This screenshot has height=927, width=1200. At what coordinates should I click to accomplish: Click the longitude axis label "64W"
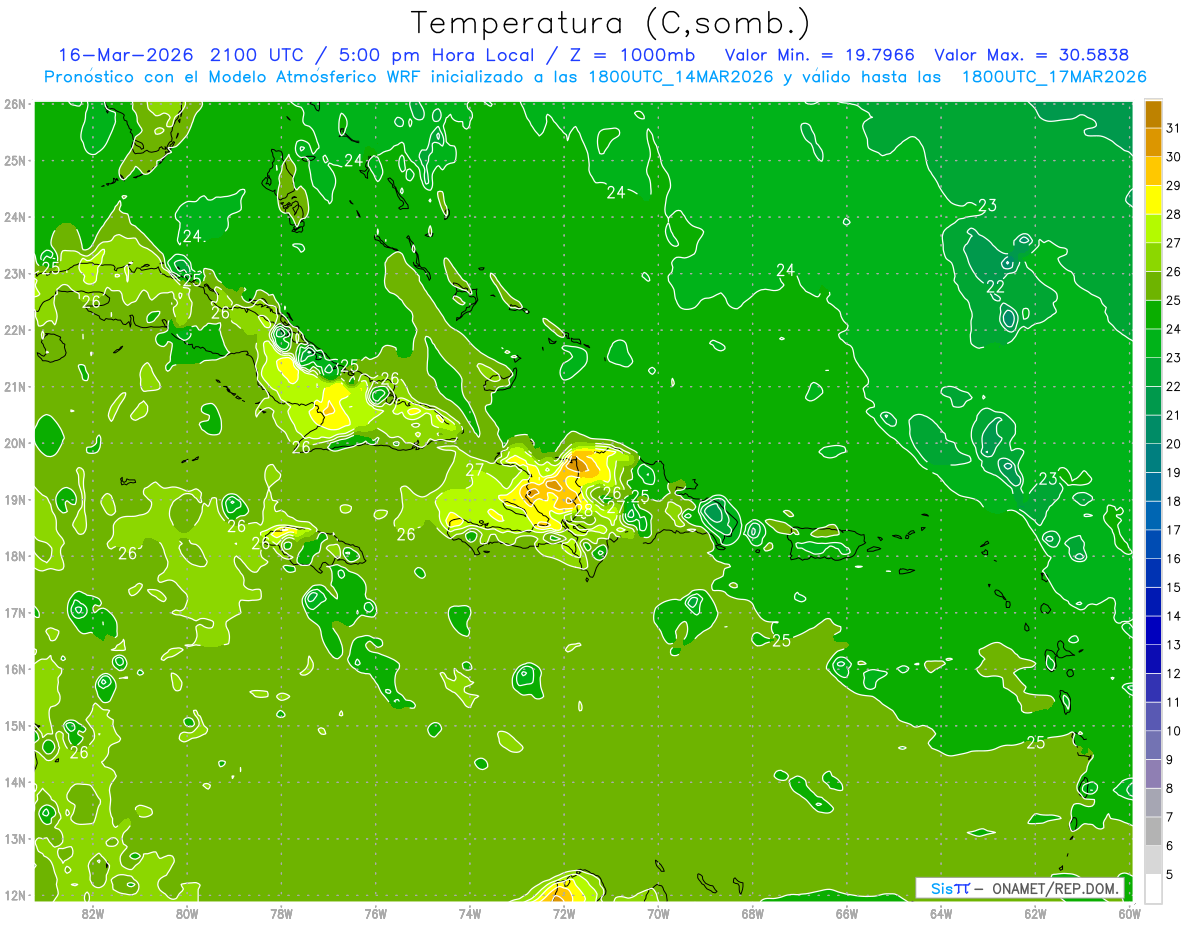pos(941,913)
